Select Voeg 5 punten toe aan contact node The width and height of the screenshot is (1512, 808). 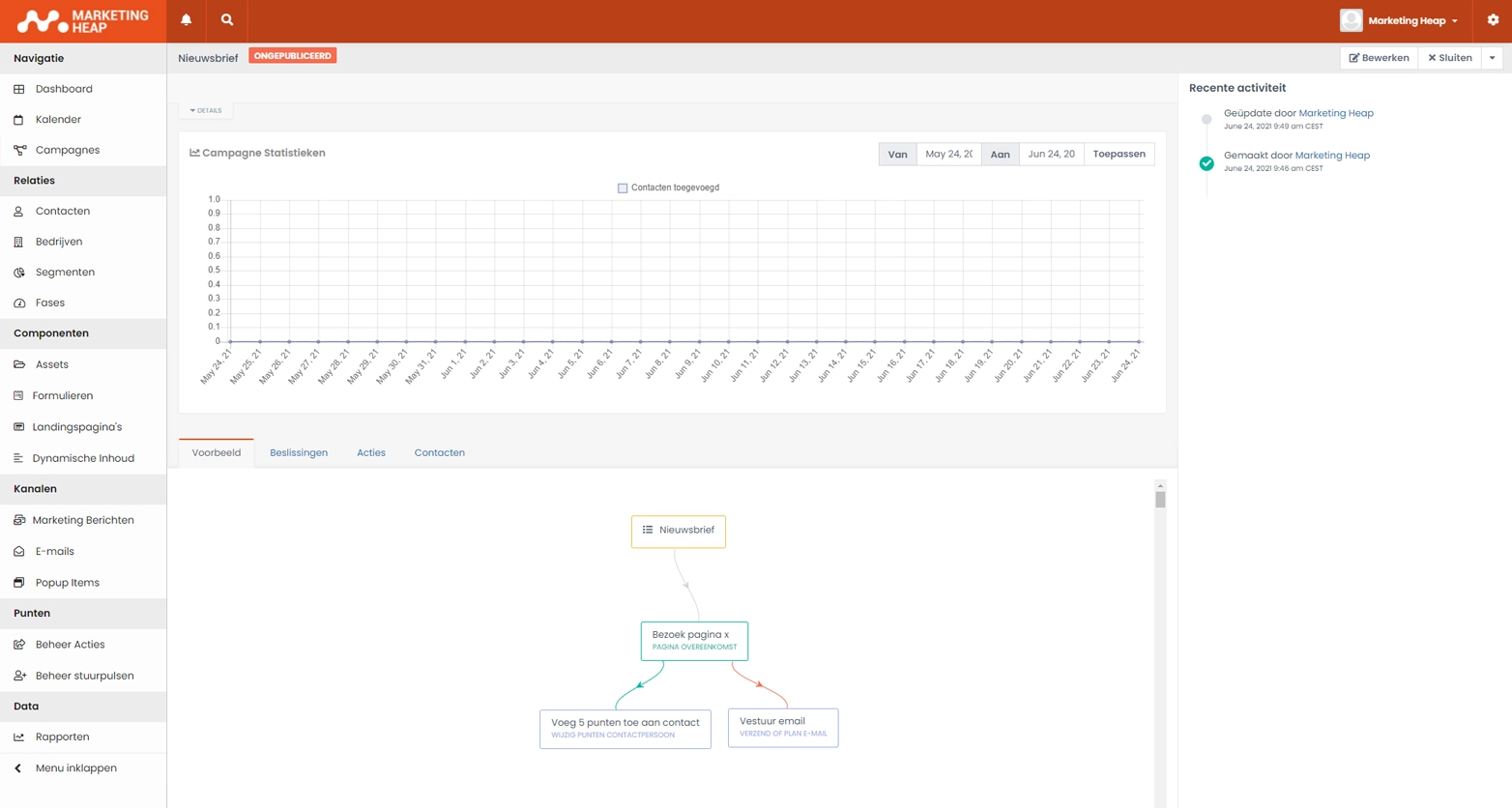pos(625,729)
